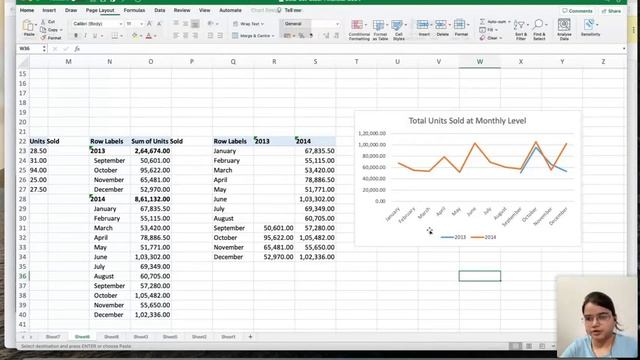The width and height of the screenshot is (640, 360).
Task: Open the Data ribbon tab
Action: (x=160, y=10)
